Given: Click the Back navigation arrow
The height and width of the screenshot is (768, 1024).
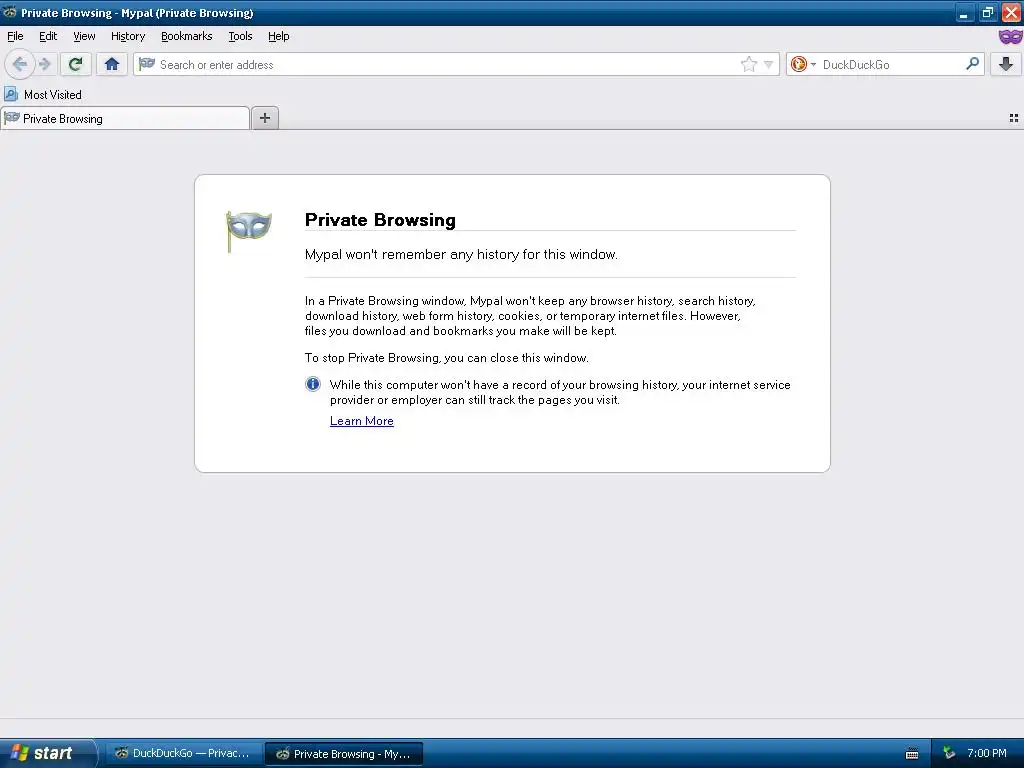Looking at the screenshot, I should [20, 64].
